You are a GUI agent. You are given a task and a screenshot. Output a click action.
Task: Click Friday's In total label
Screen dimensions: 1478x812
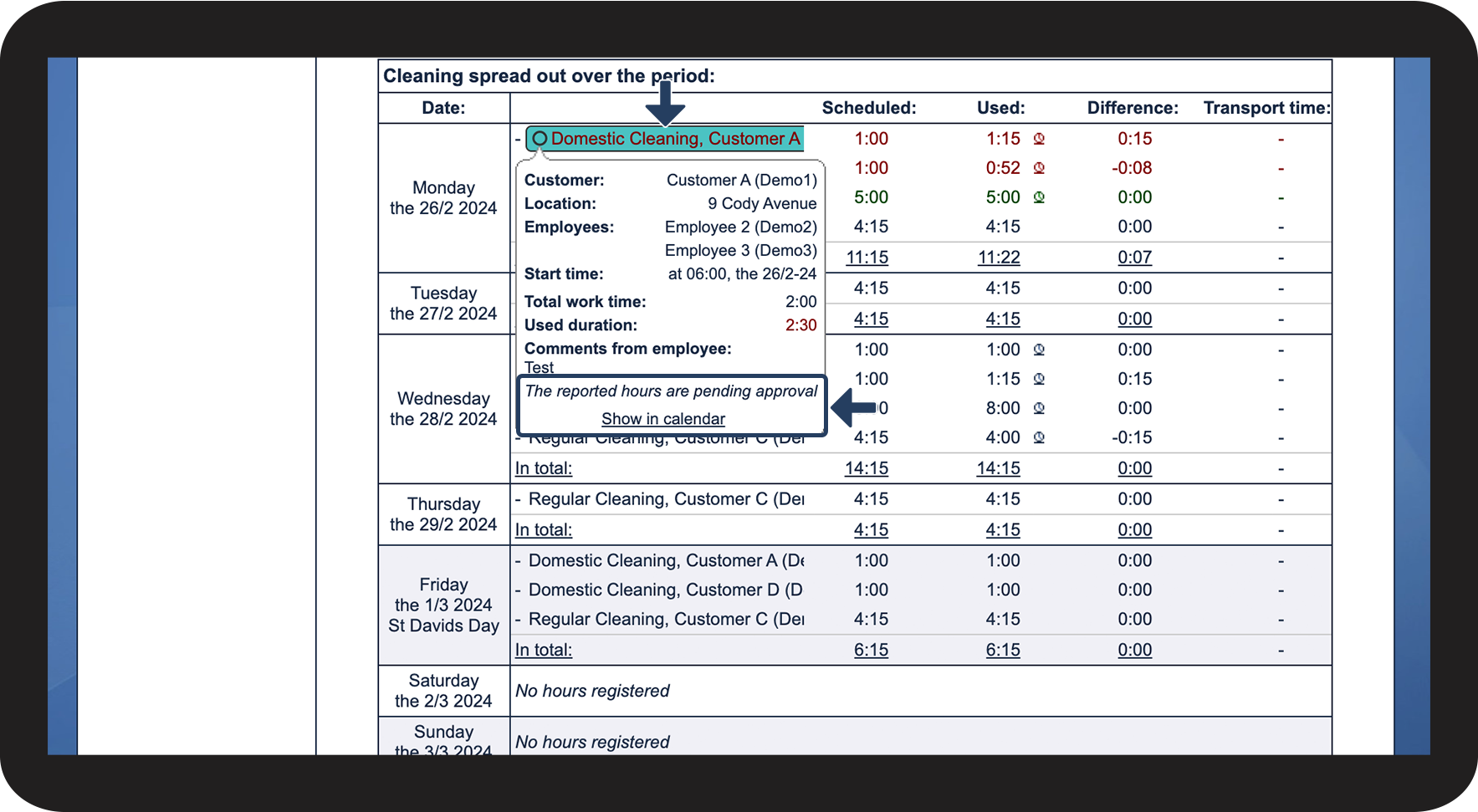pos(544,650)
